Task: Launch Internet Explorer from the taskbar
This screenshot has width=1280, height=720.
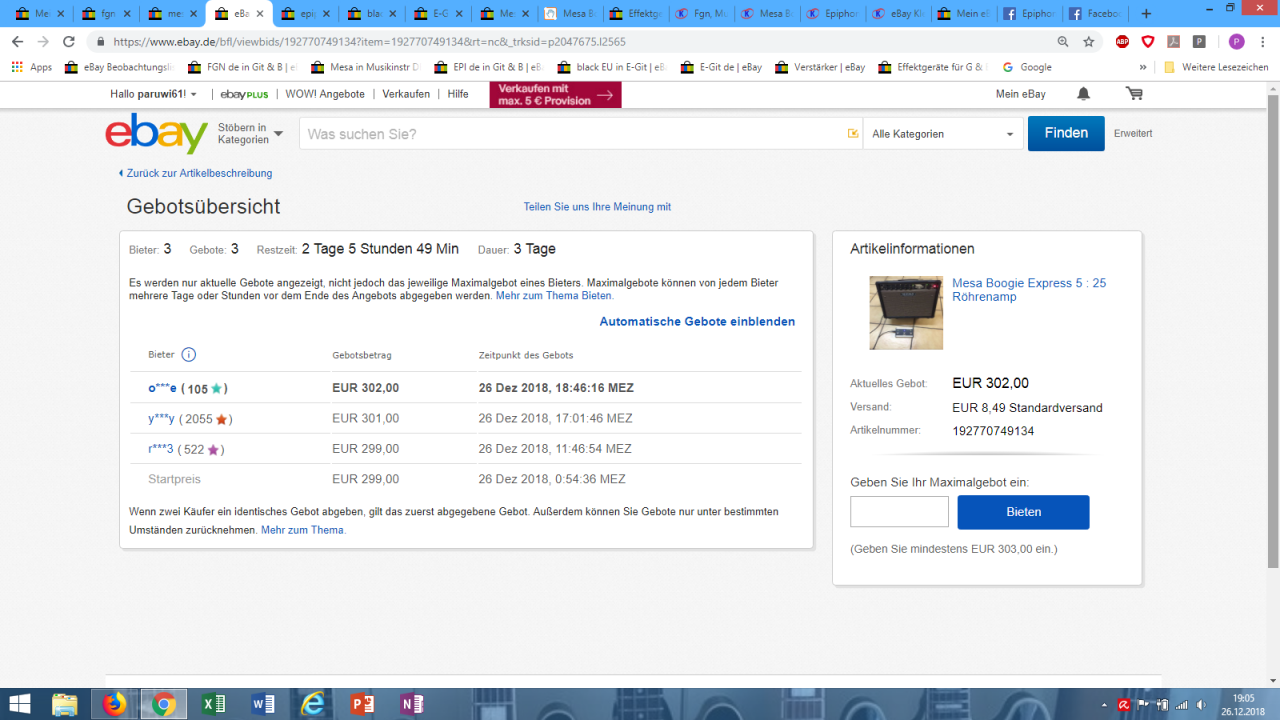Action: (x=313, y=704)
